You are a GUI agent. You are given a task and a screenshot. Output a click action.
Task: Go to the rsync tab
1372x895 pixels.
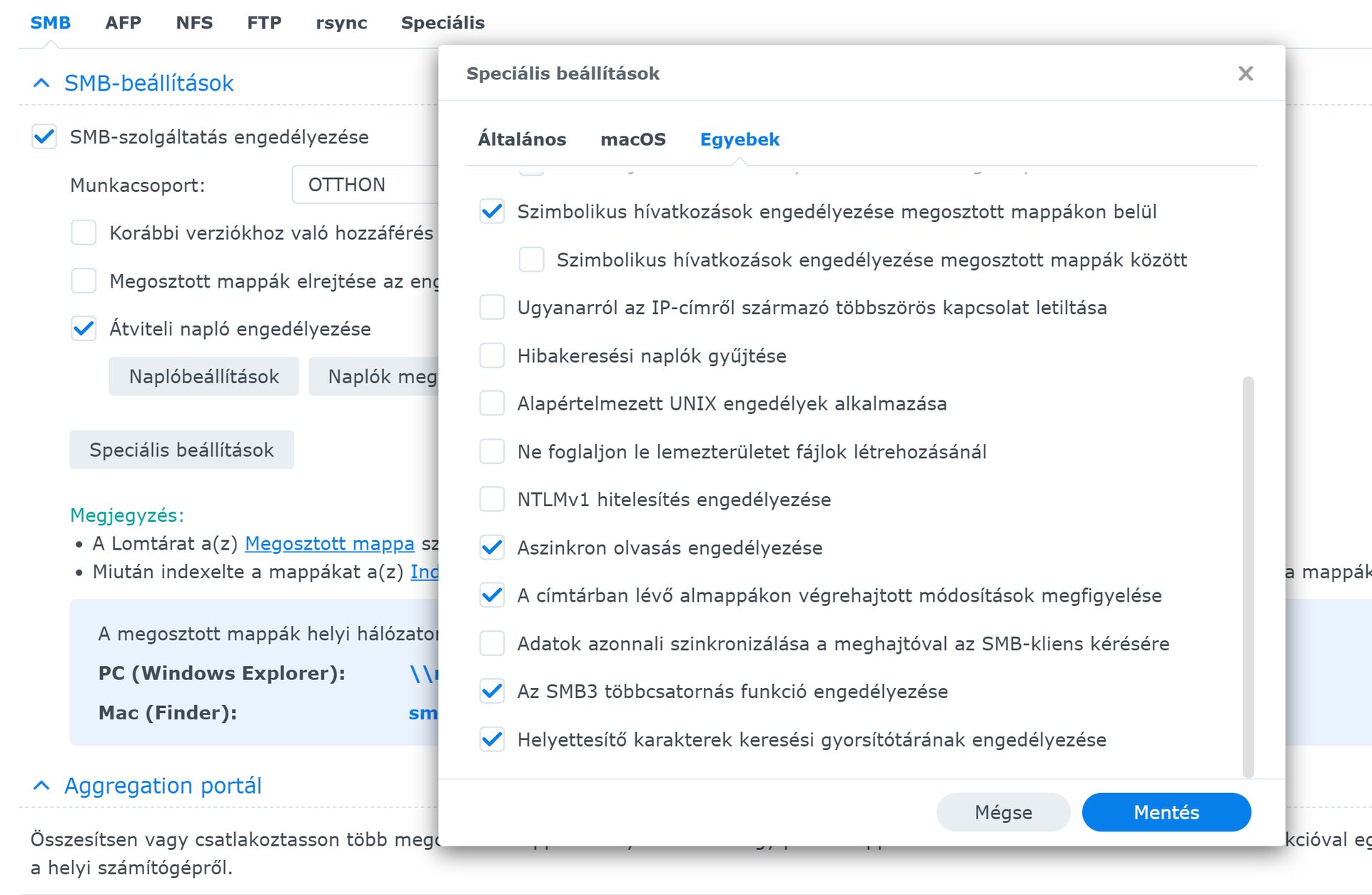click(x=341, y=23)
